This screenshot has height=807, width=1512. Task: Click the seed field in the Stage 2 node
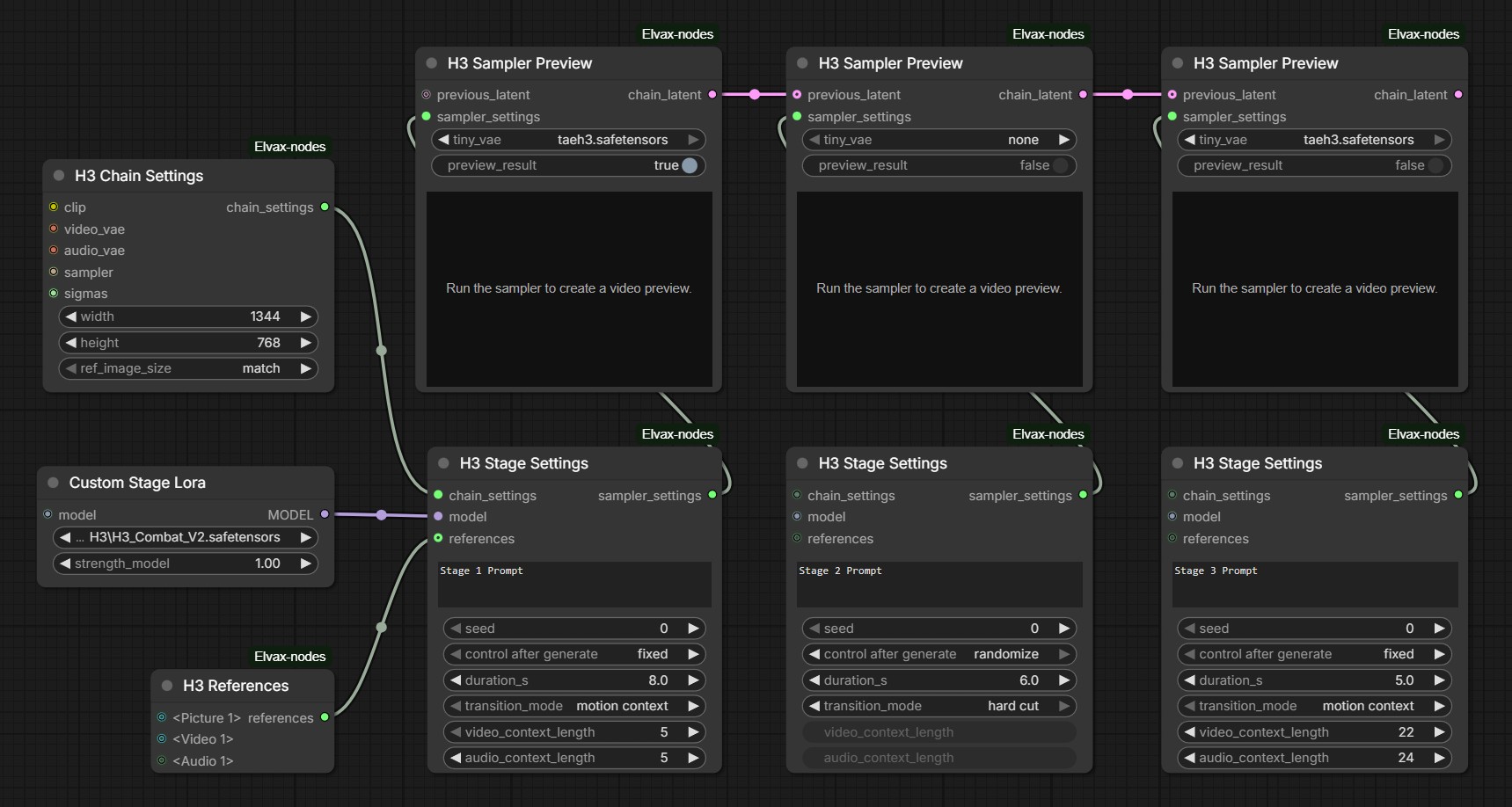coord(939,629)
